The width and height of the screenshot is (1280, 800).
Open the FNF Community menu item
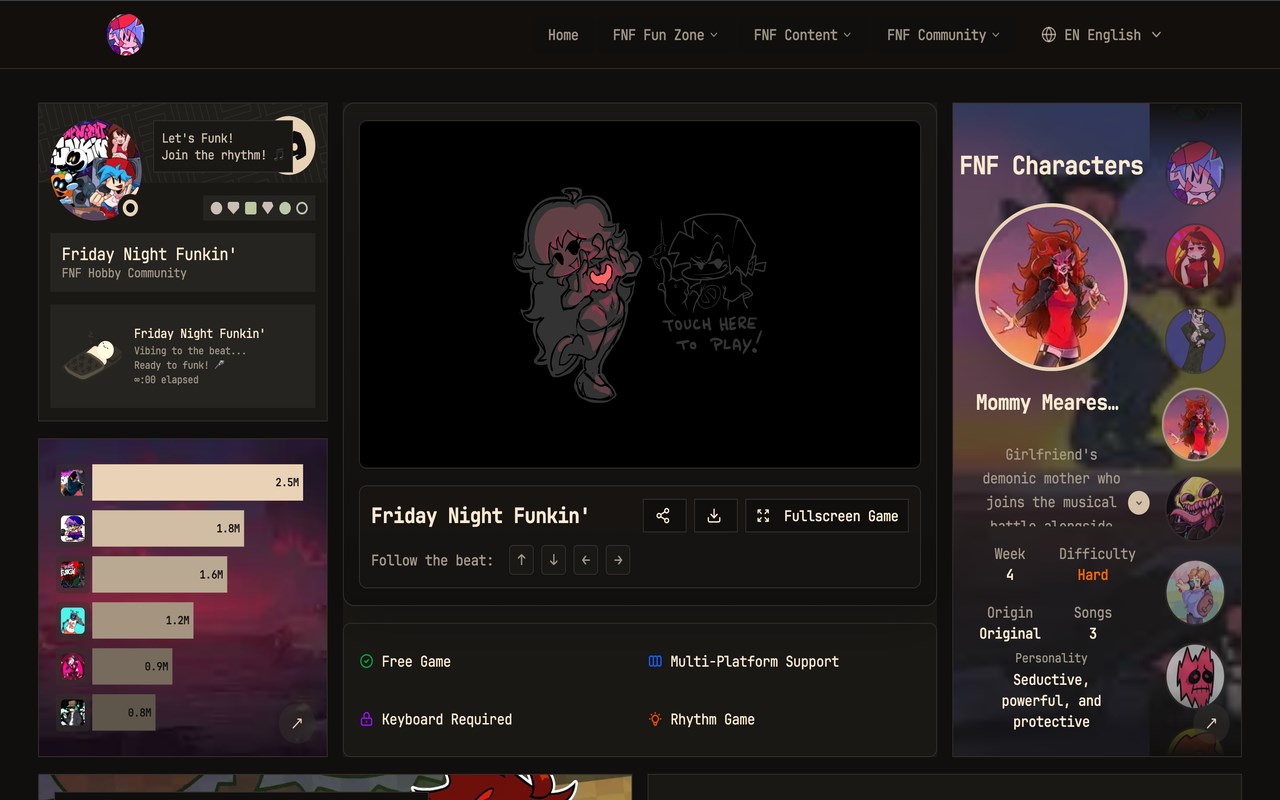point(942,34)
